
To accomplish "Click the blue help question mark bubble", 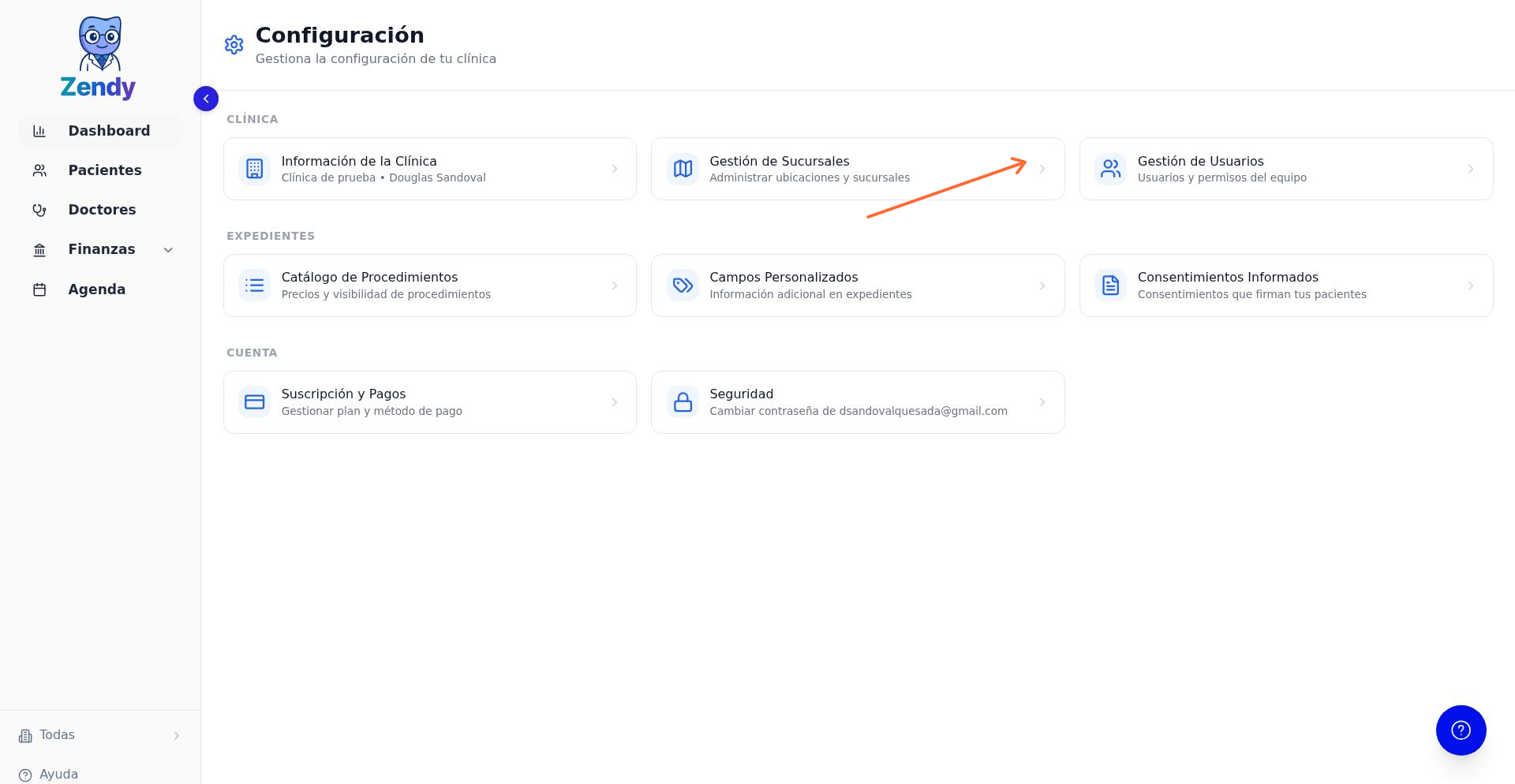I will click(1461, 730).
